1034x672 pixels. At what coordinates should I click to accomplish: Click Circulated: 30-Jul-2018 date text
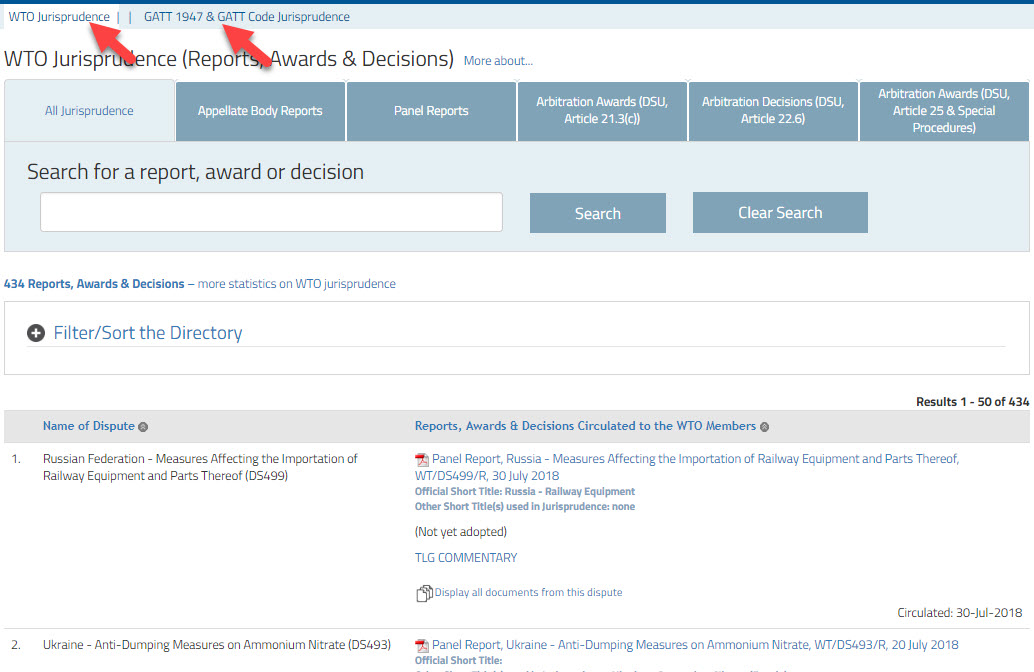(959, 613)
